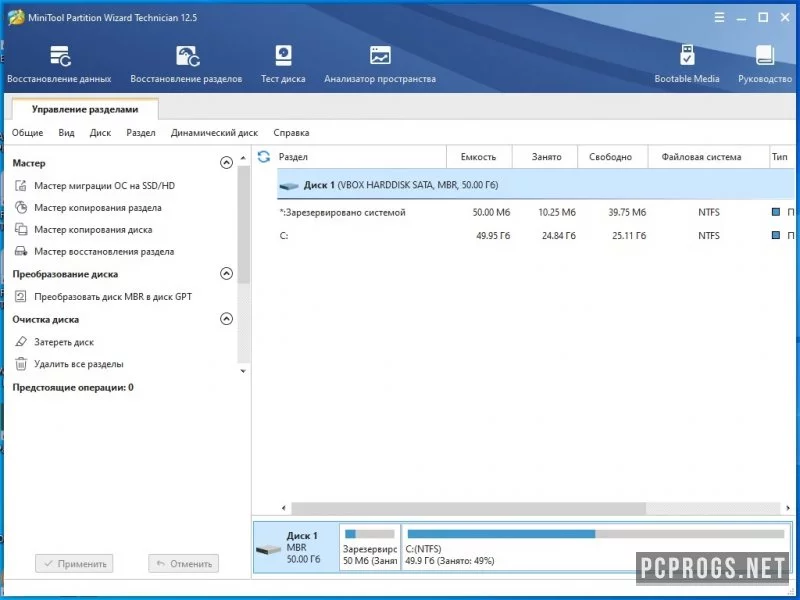Create Bootable Media
This screenshot has width=800, height=600.
(x=687, y=64)
